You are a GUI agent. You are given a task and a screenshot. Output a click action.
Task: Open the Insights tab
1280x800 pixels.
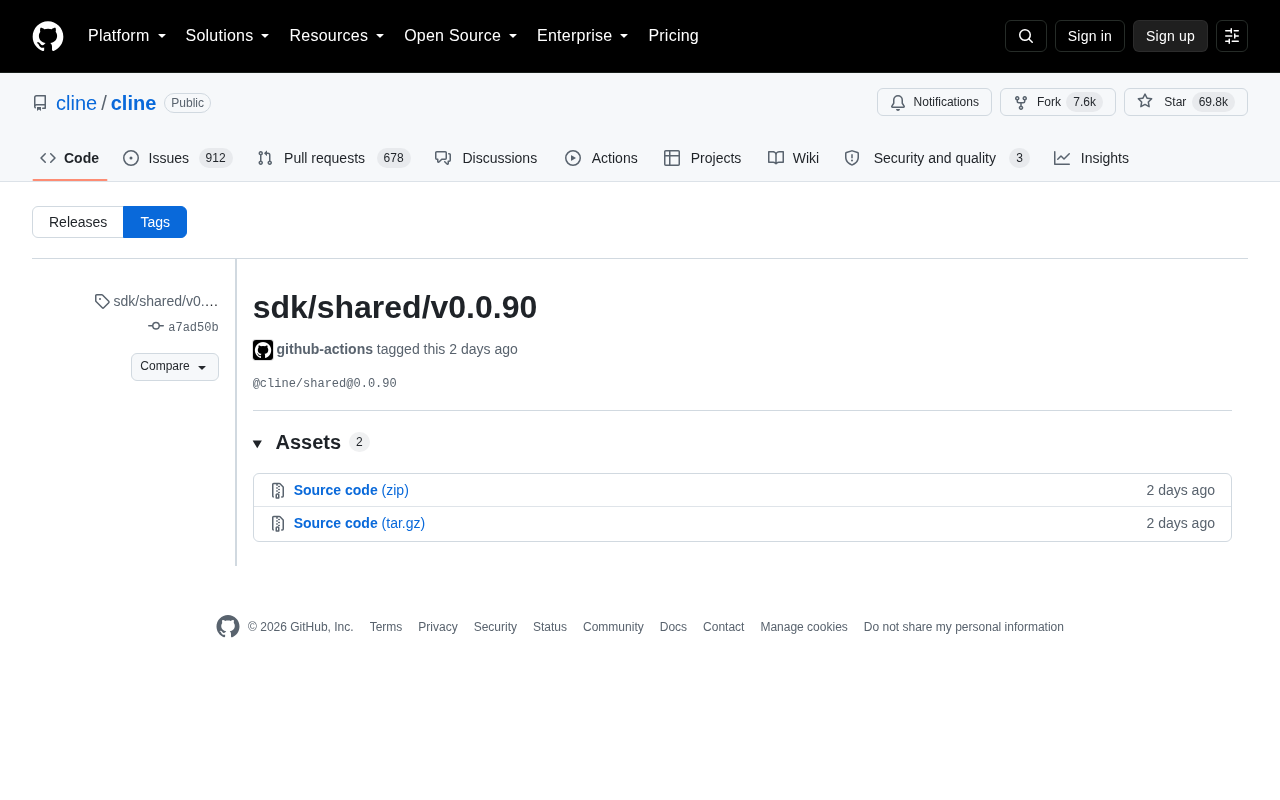(1091, 158)
